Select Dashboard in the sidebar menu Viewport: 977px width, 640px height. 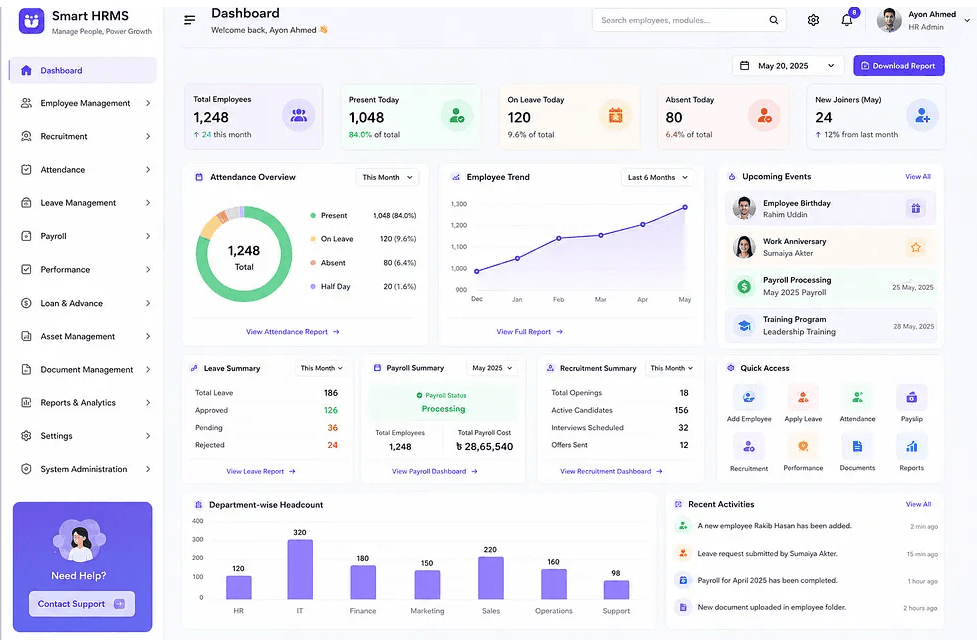(83, 70)
